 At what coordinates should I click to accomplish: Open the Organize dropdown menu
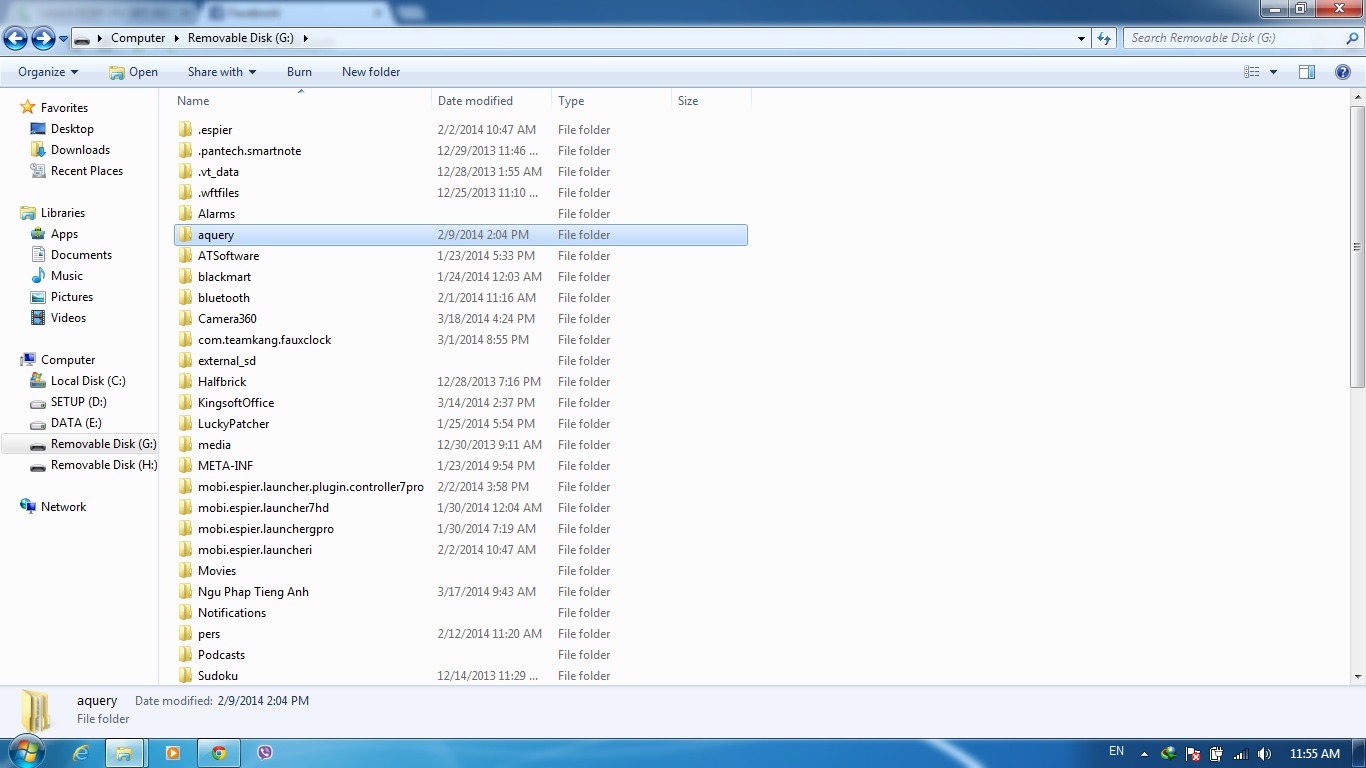pos(48,72)
